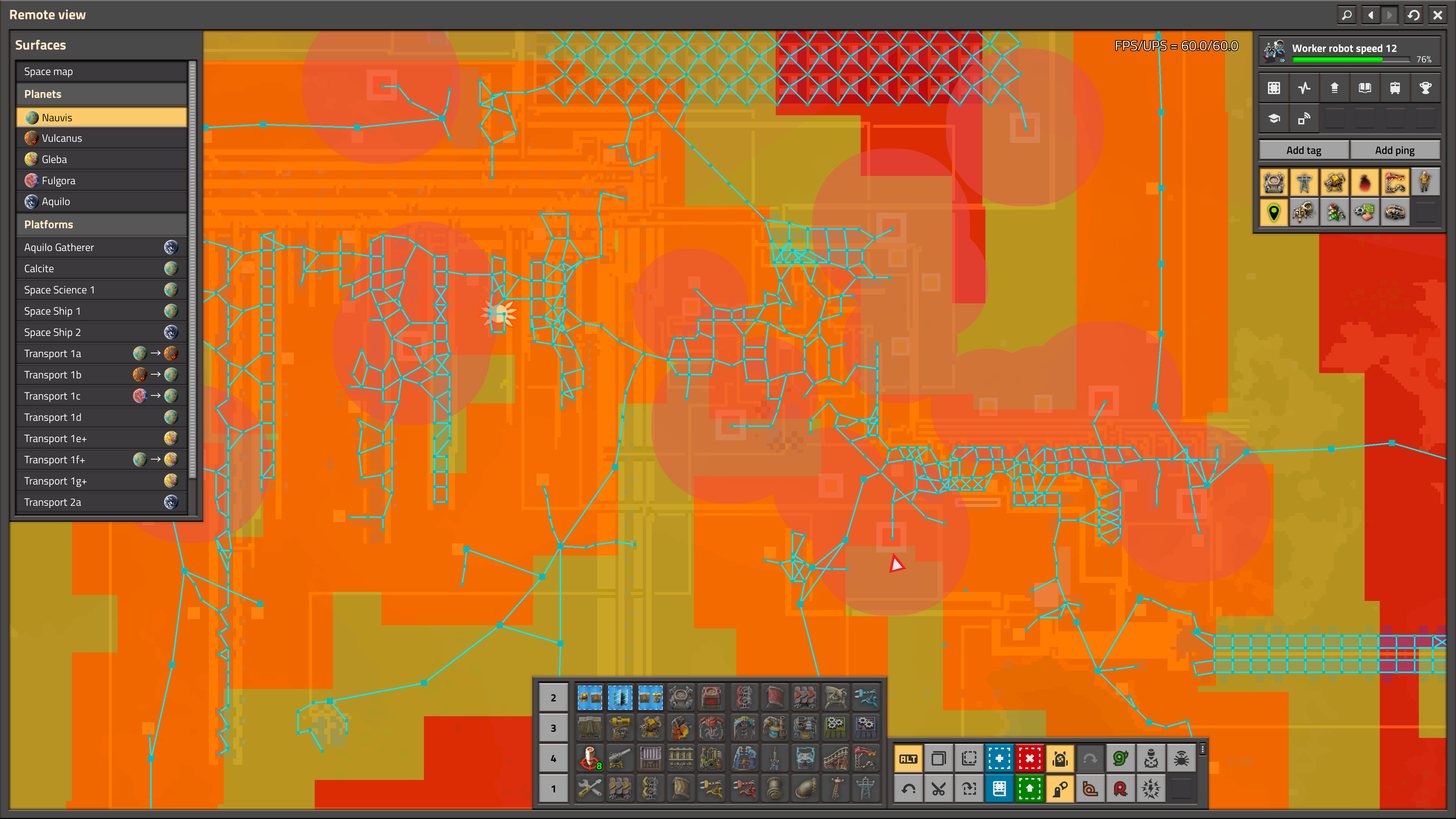1456x819 pixels.
Task: Toggle train signals map overlay
Action: pyautogui.click(x=1335, y=212)
